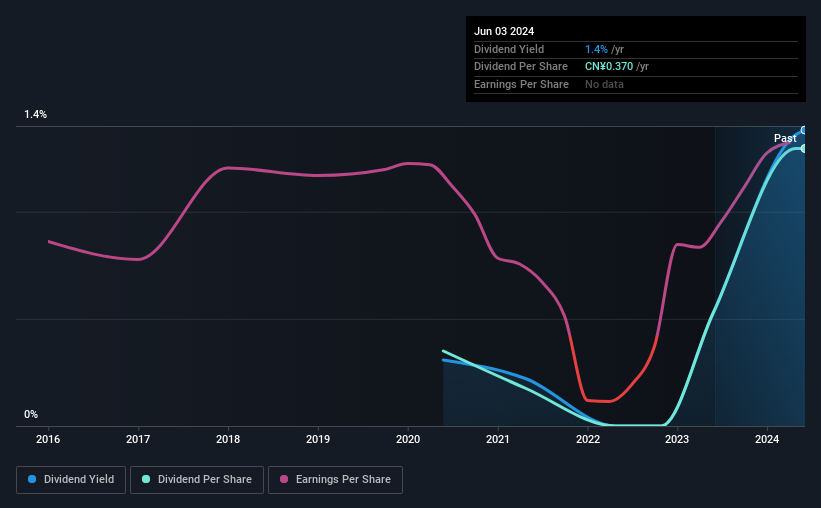Click the 2018 year tick label
821x508 pixels.
pyautogui.click(x=228, y=439)
